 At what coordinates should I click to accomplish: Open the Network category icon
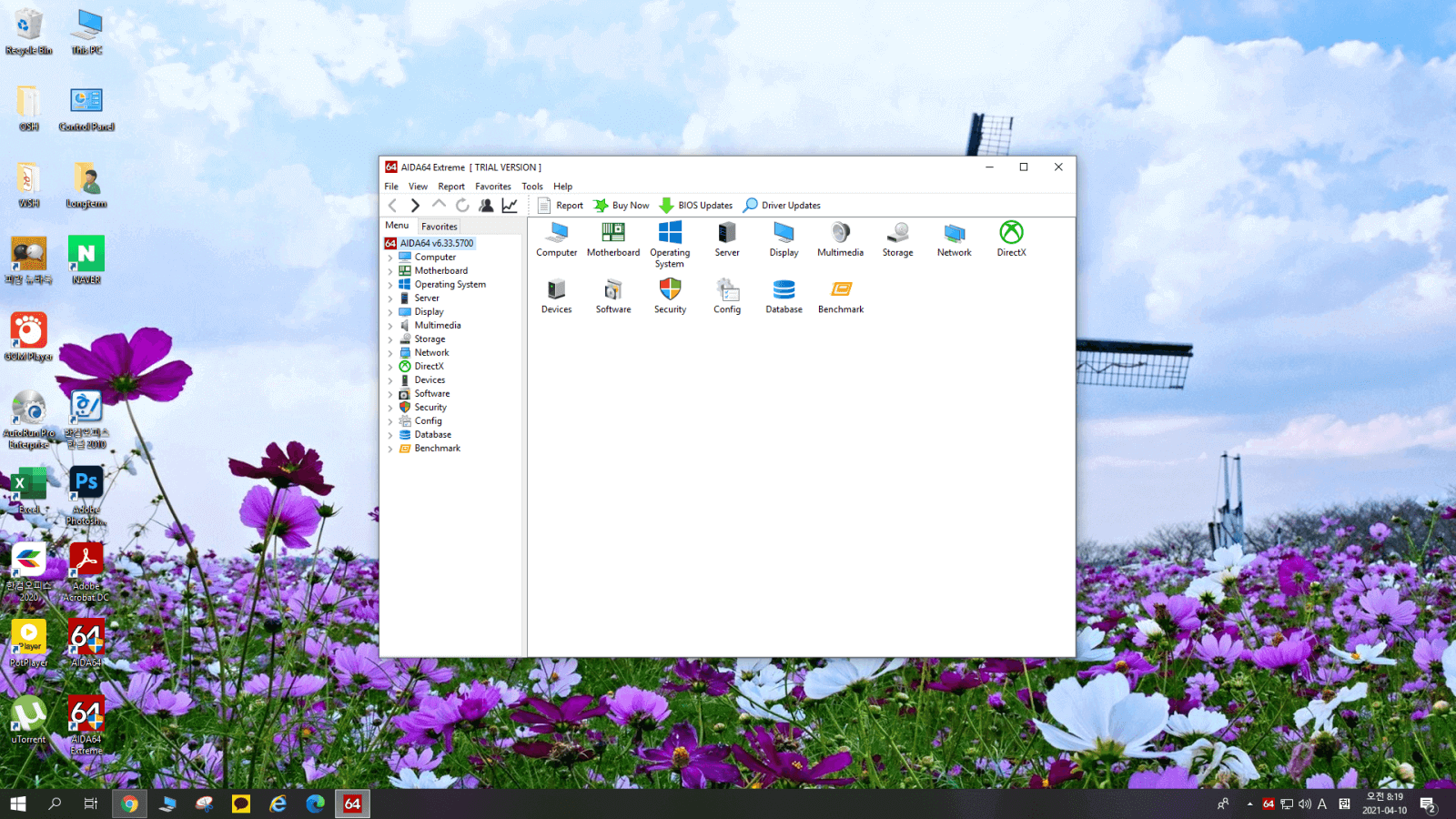point(955,239)
